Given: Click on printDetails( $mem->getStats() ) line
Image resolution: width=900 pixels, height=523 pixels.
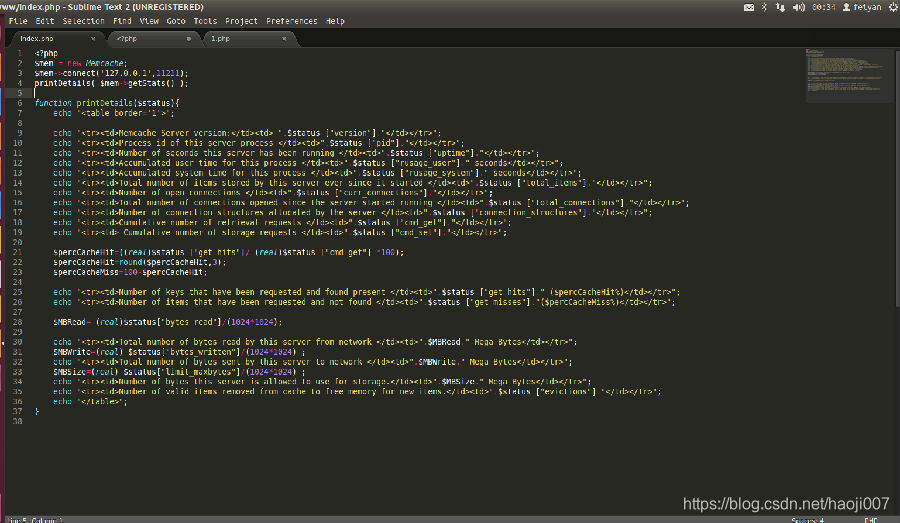Looking at the screenshot, I should (111, 83).
